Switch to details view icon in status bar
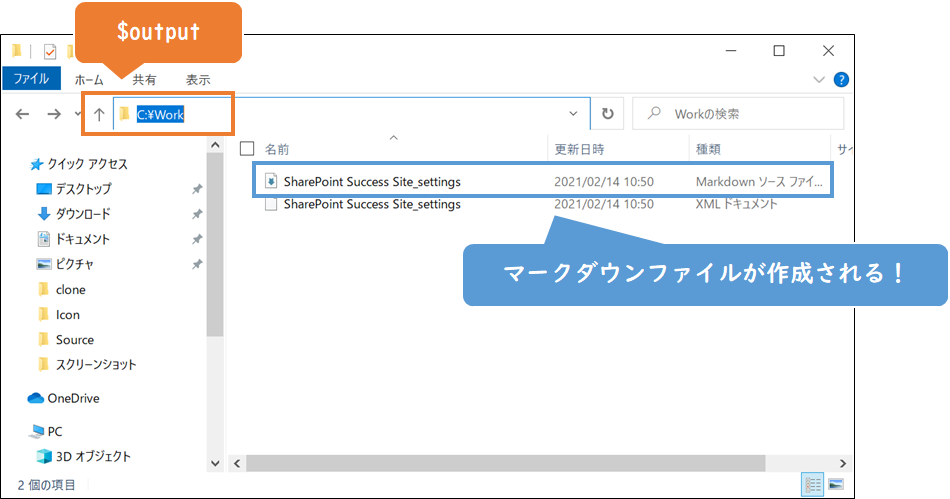950x499 pixels. coord(812,484)
